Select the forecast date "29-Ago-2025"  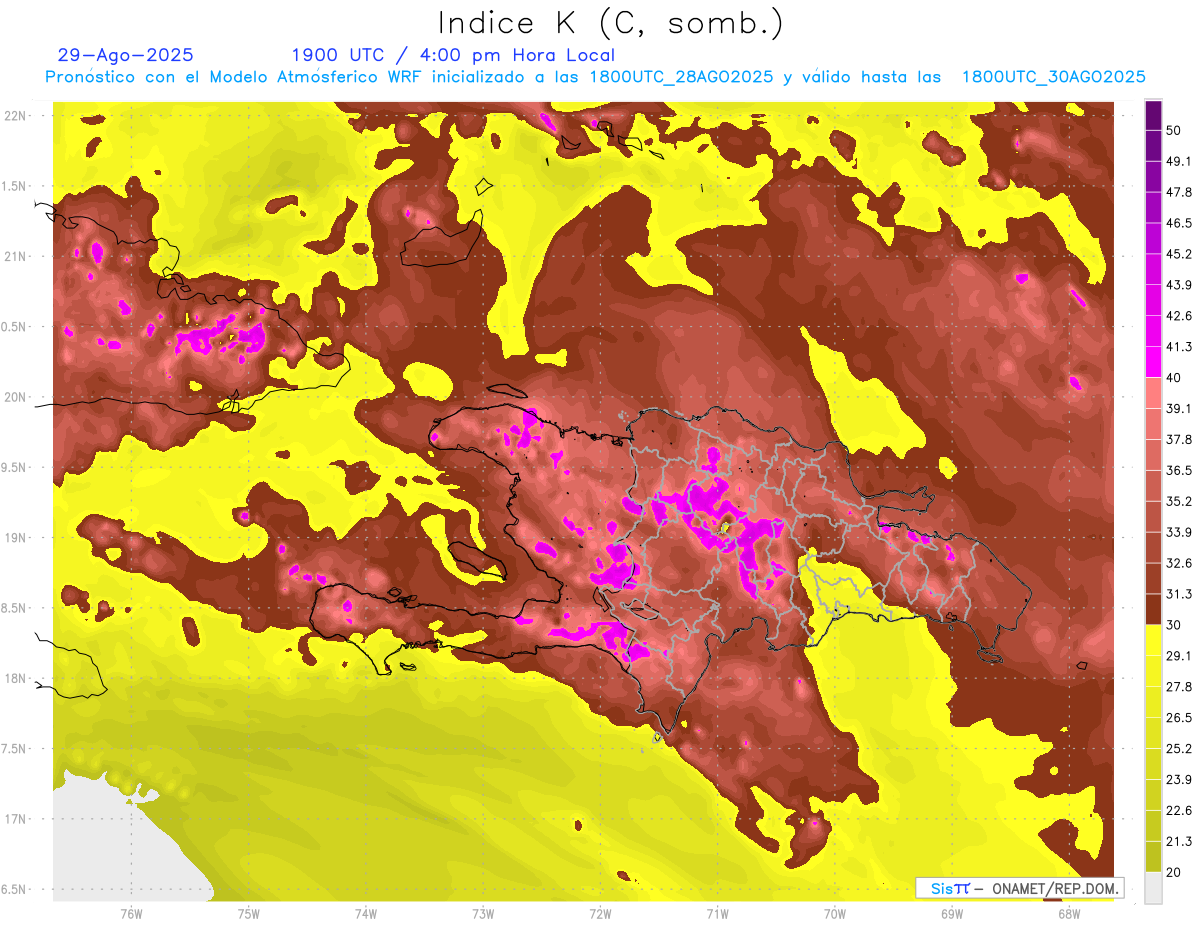click(126, 55)
